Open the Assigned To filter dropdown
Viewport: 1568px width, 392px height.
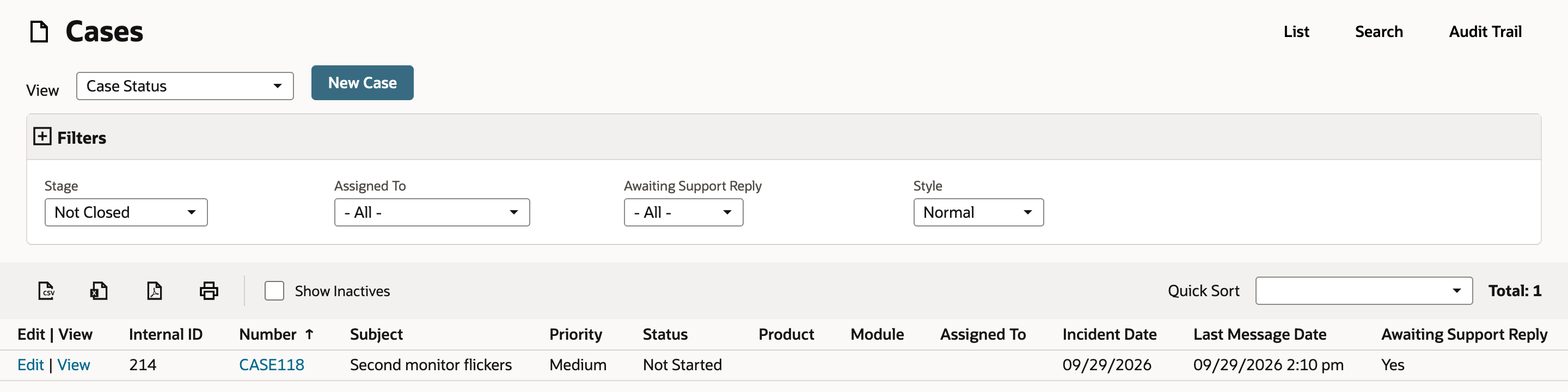tap(432, 212)
